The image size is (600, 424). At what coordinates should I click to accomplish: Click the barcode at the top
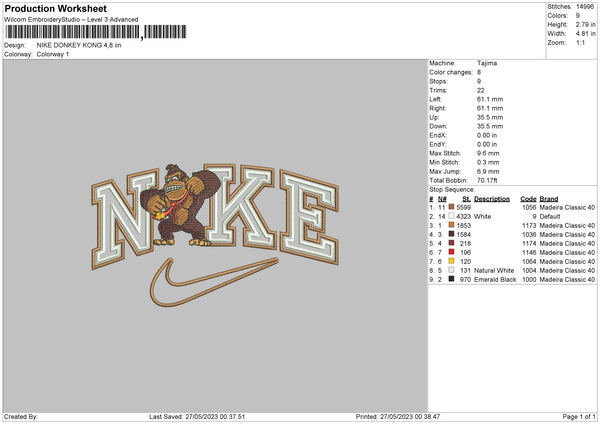point(96,32)
